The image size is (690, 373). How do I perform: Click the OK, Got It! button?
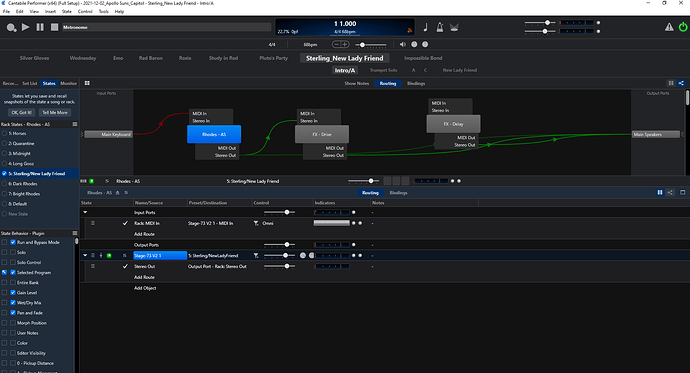point(21,113)
